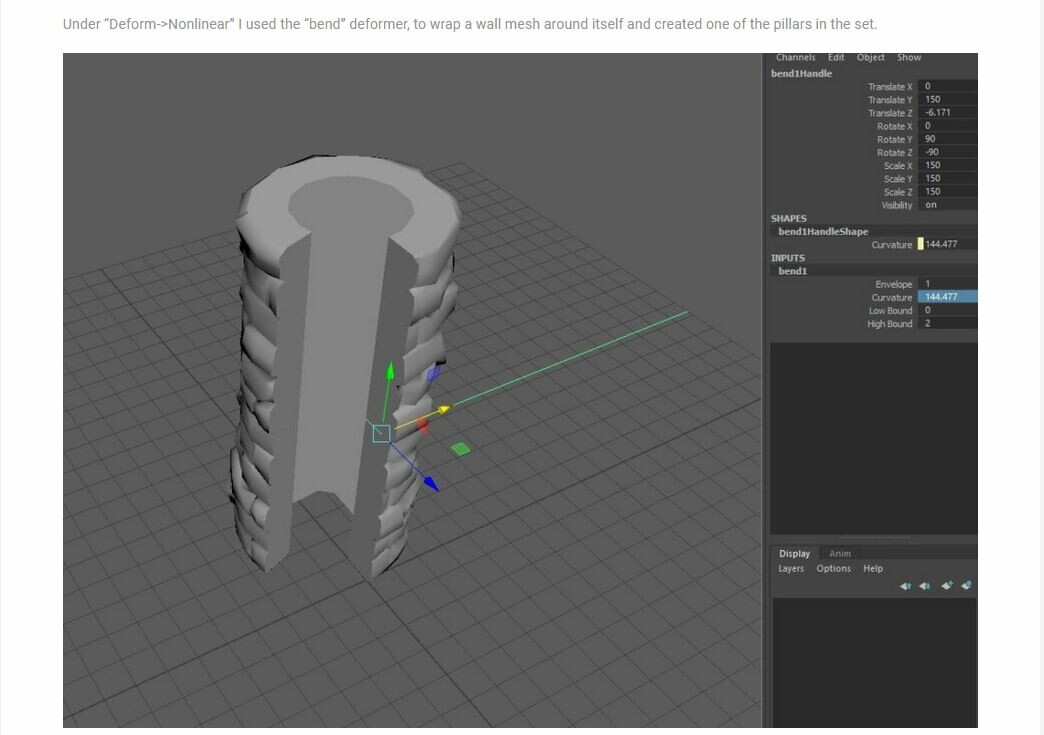
Task: Click the Low Bound value field
Action: (x=947, y=310)
